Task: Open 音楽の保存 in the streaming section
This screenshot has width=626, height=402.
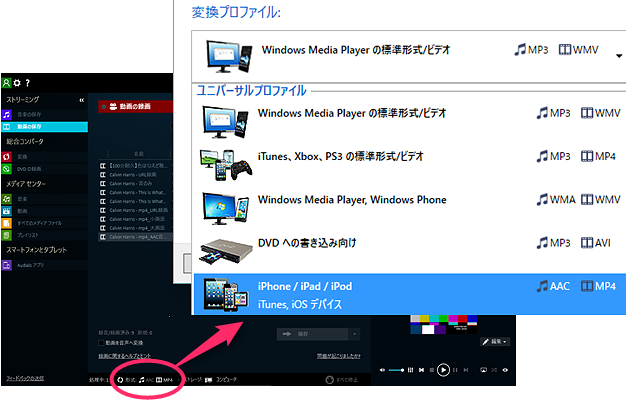Action: [x=44, y=115]
